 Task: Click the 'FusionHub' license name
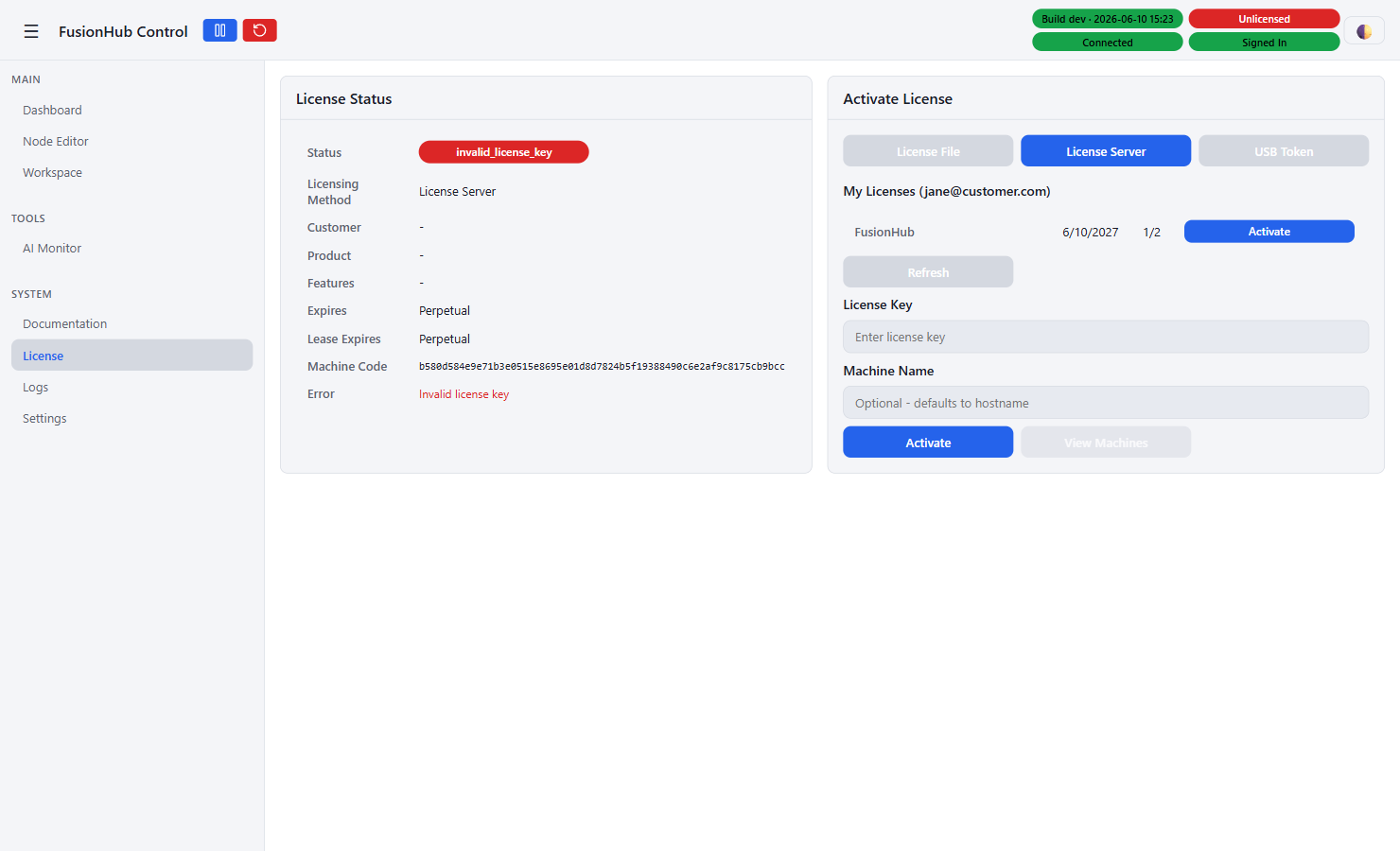884,232
